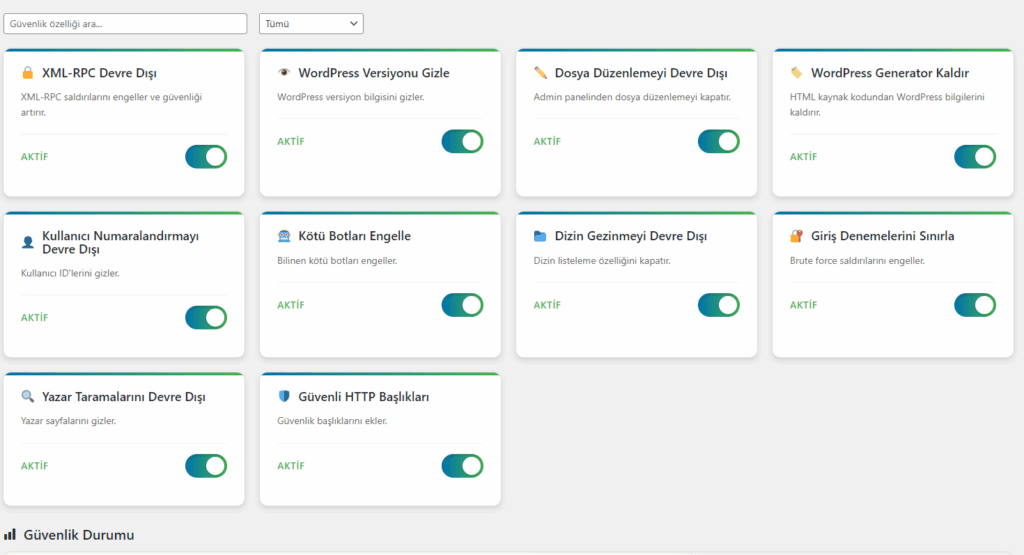
Task: Click the lock icon on XML-RPC card
Action: [28, 73]
